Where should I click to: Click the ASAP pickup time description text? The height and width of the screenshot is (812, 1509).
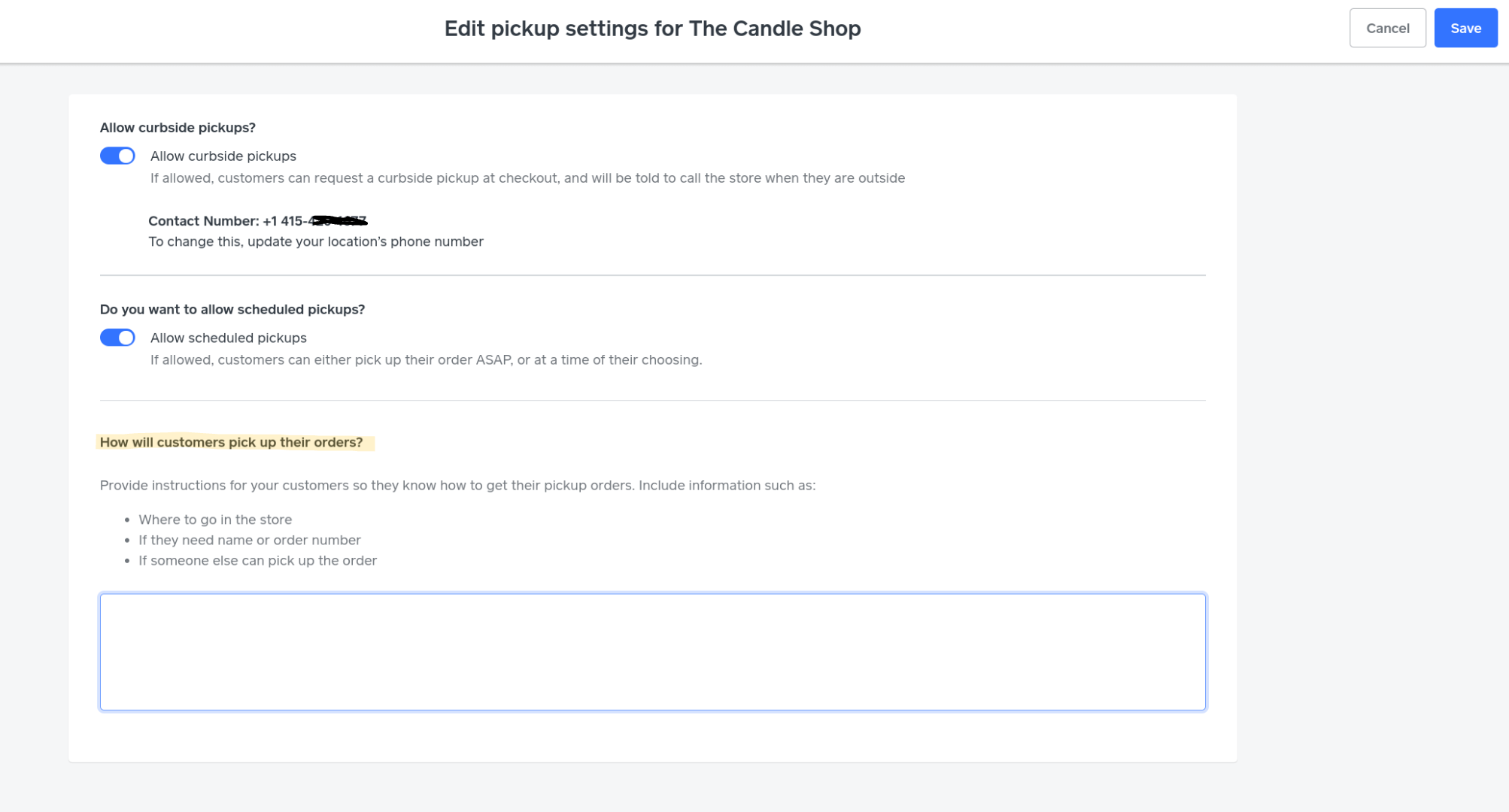426,360
